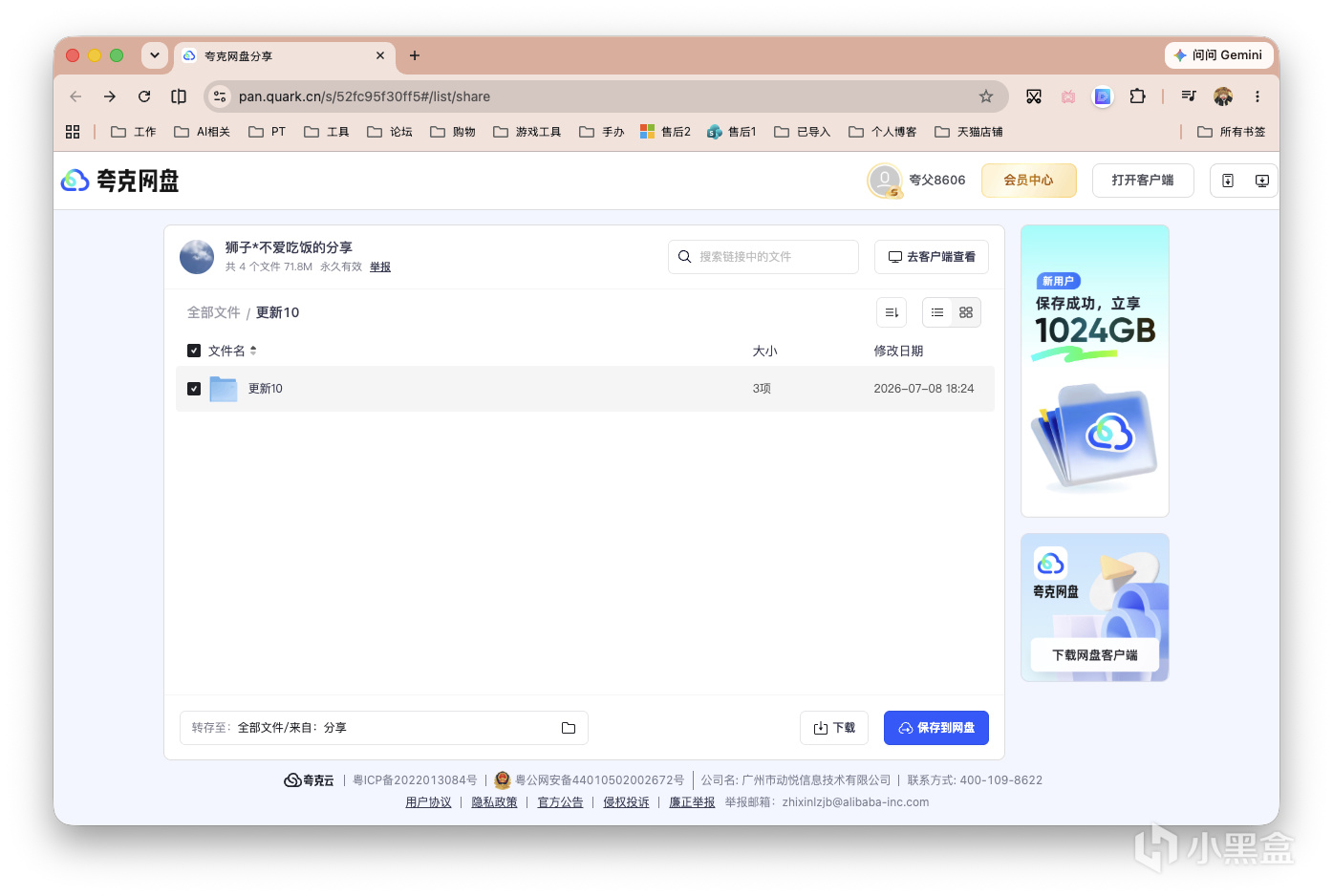Viewport: 1333px width, 896px height.
Task: Click the desktop download icon in header
Action: (1262, 181)
